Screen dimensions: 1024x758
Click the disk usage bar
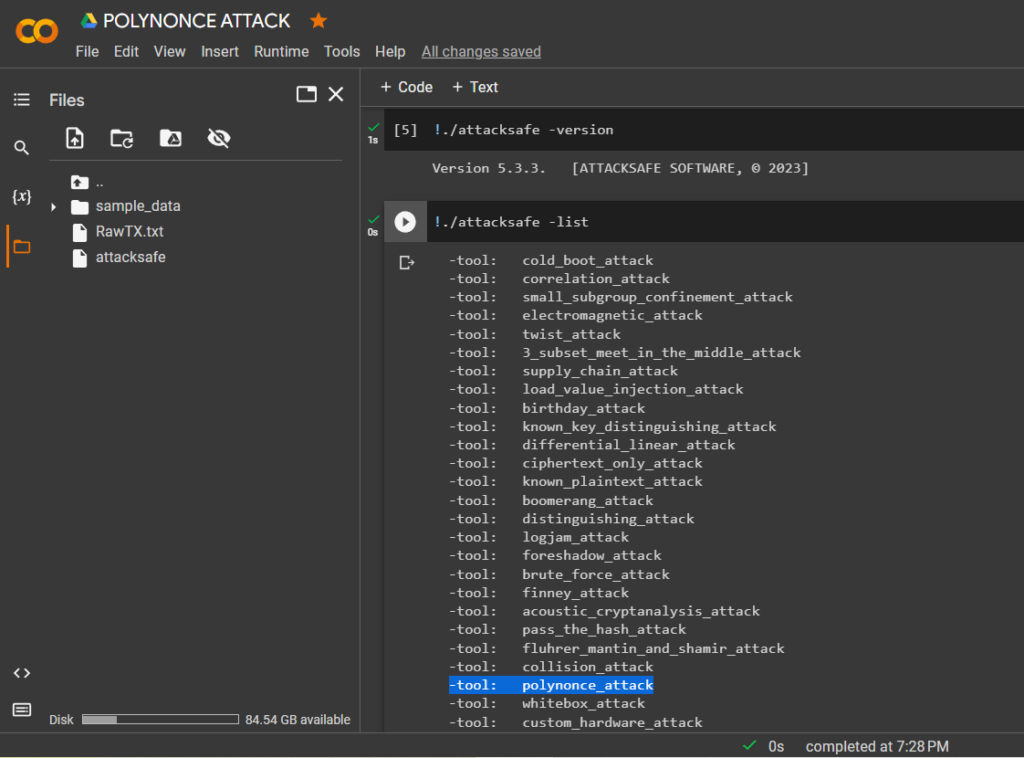point(160,719)
